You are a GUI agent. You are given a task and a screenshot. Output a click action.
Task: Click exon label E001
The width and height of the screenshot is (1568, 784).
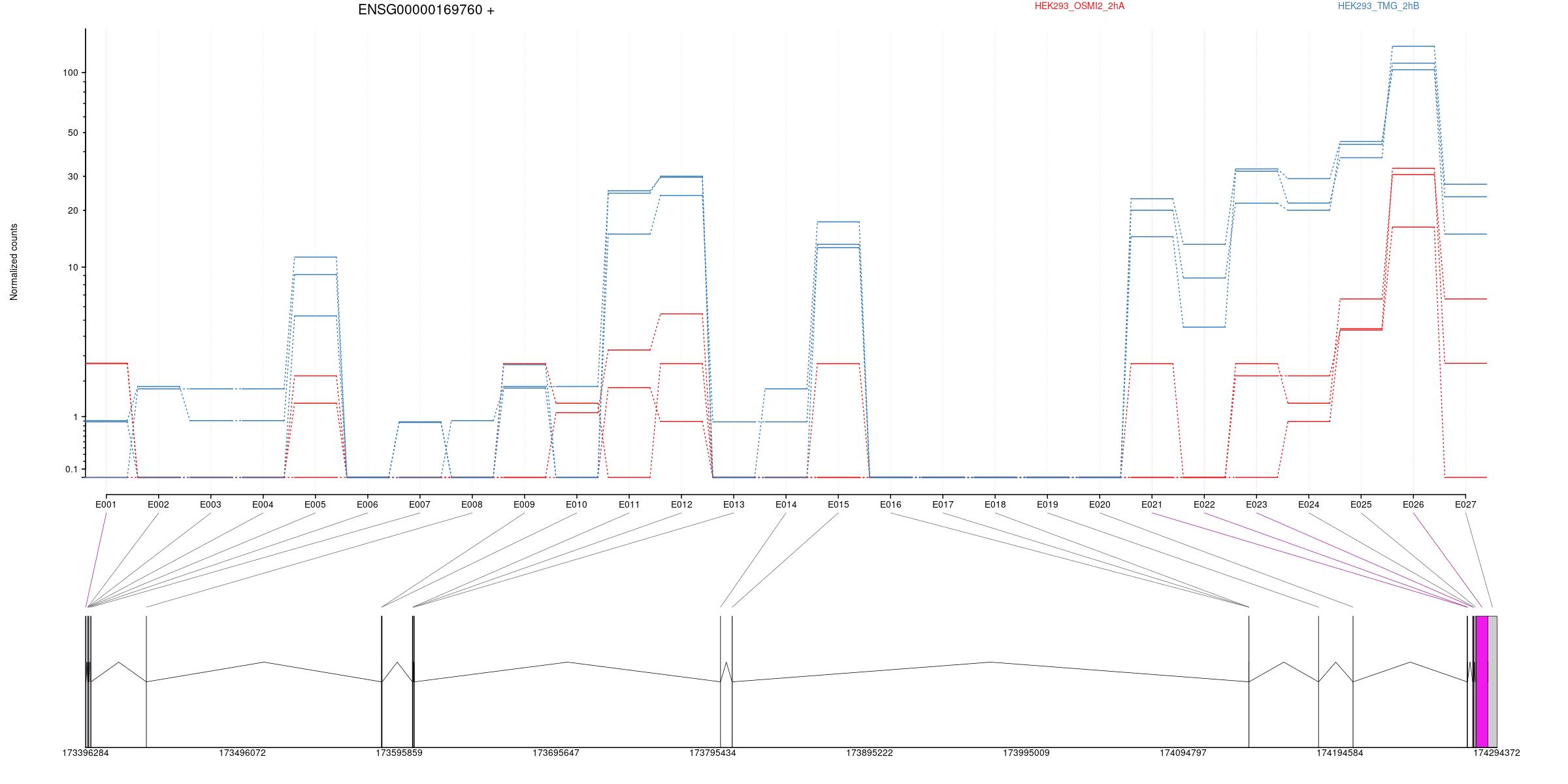click(x=106, y=504)
